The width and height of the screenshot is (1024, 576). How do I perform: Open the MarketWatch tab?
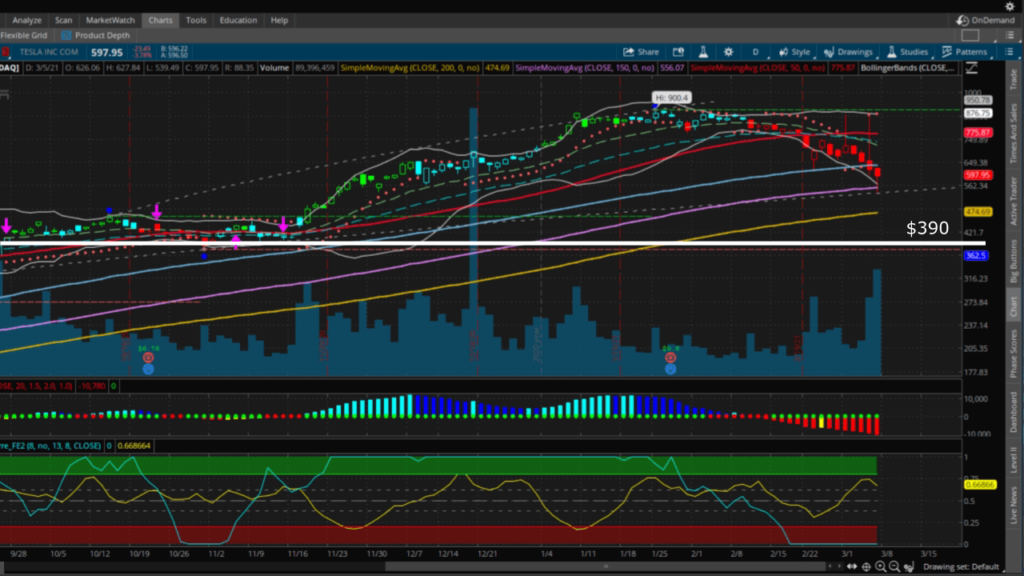110,20
